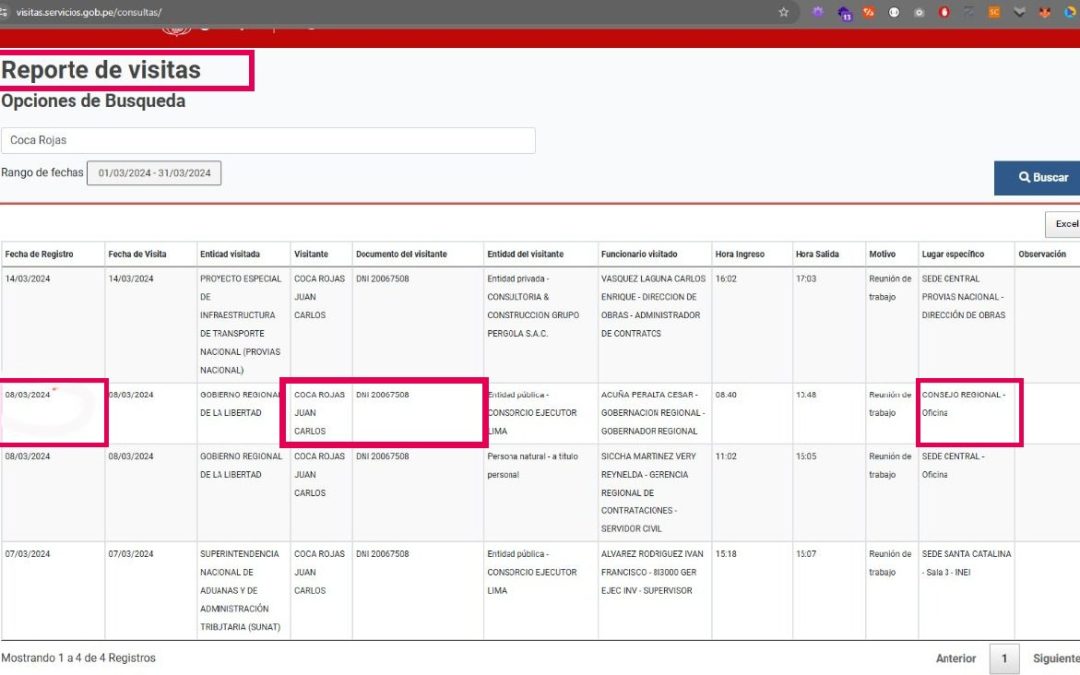Bookmark this page with the star icon

click(783, 12)
